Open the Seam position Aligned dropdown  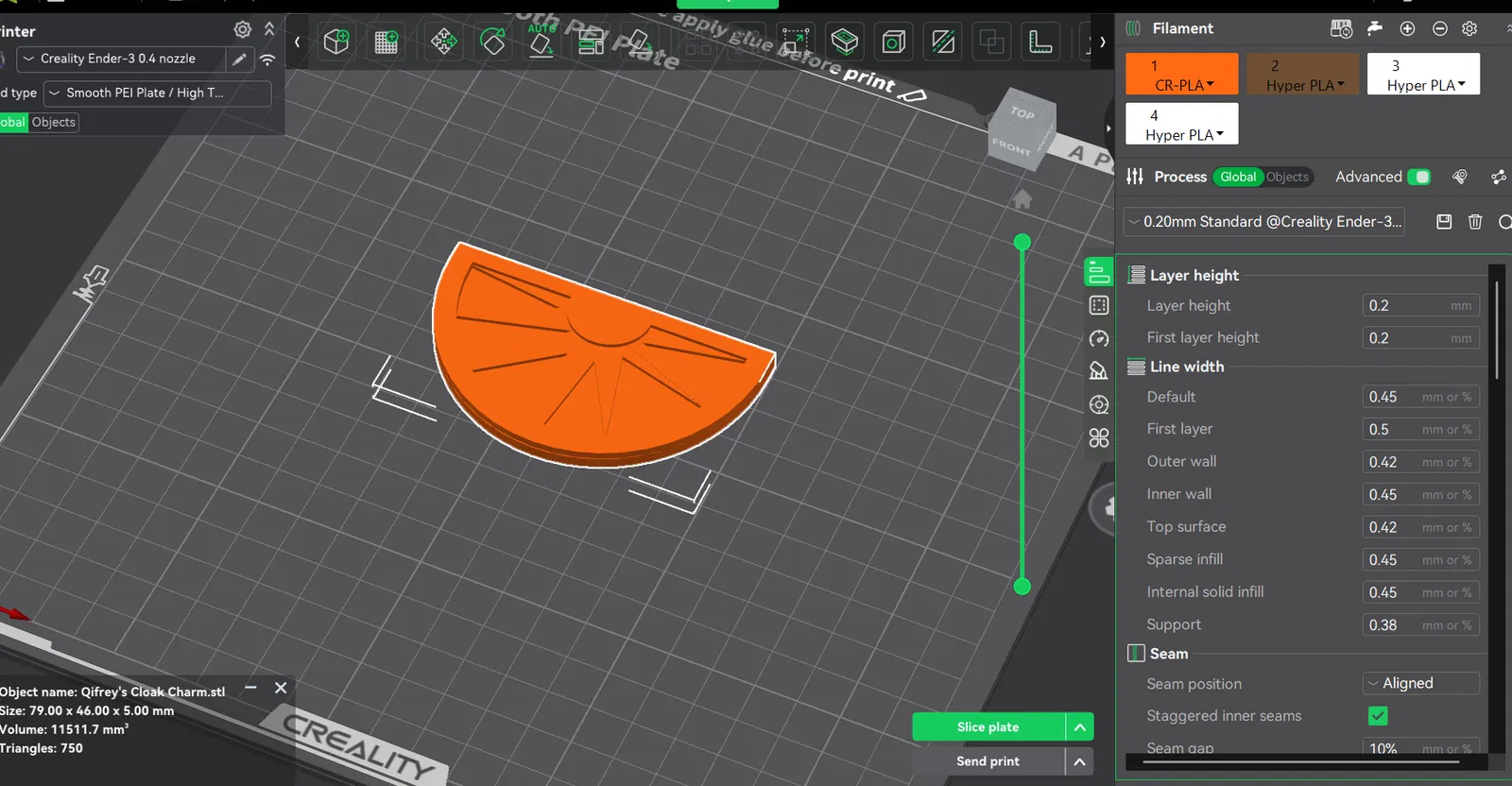[1420, 683]
